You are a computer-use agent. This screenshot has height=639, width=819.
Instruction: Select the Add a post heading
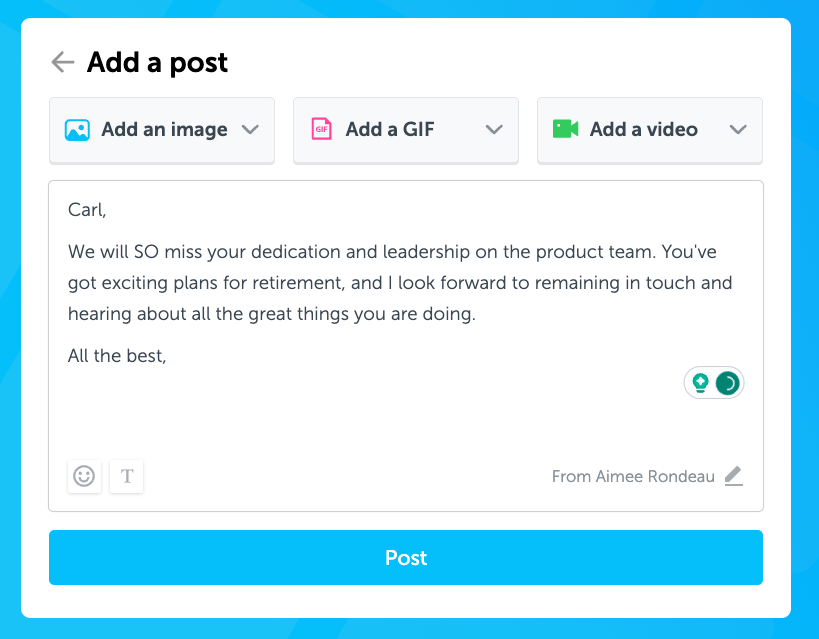coord(157,61)
